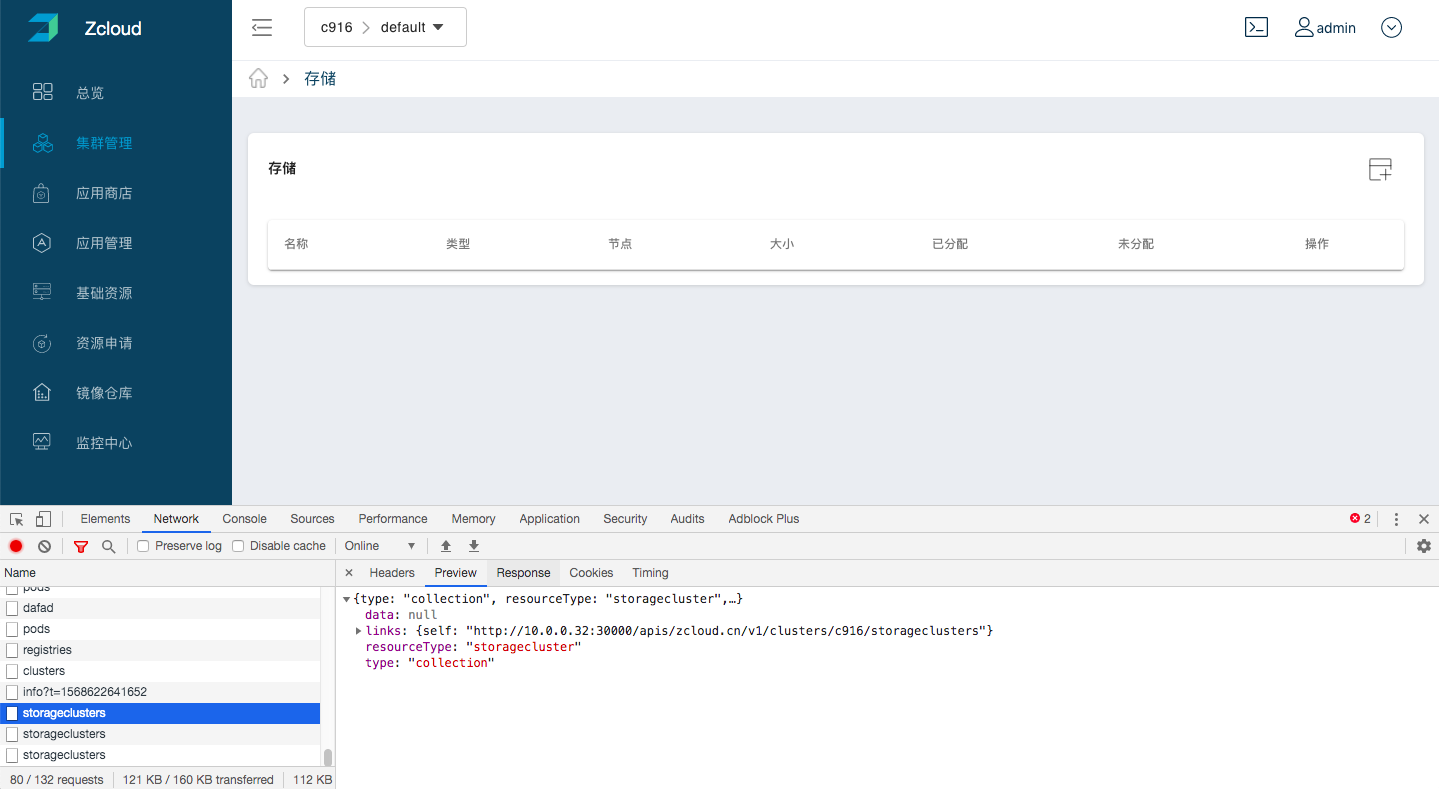Click the 存储 breadcrumb link

pyautogui.click(x=320, y=78)
